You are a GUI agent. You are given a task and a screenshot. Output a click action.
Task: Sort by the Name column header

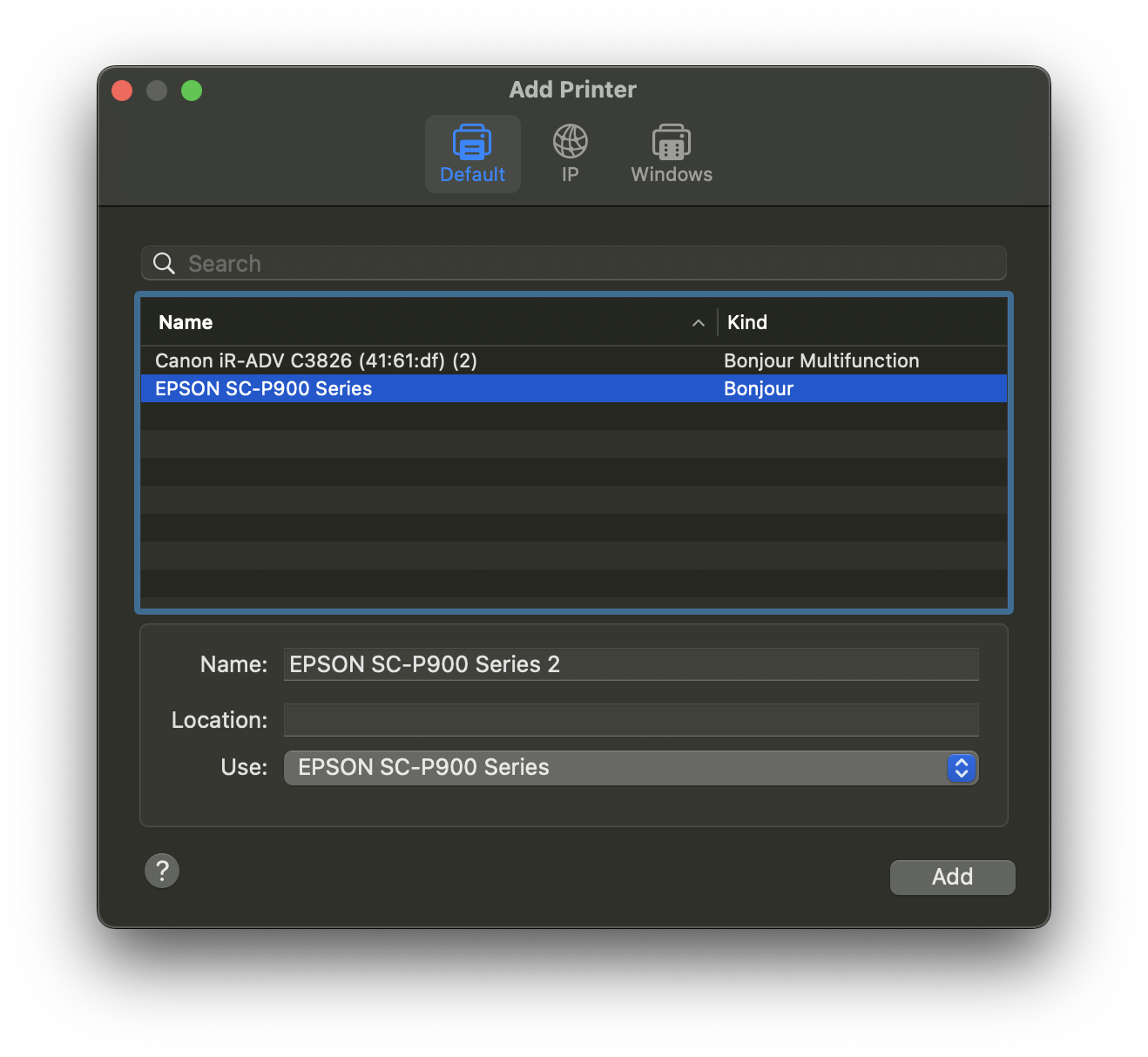pyautogui.click(x=186, y=322)
